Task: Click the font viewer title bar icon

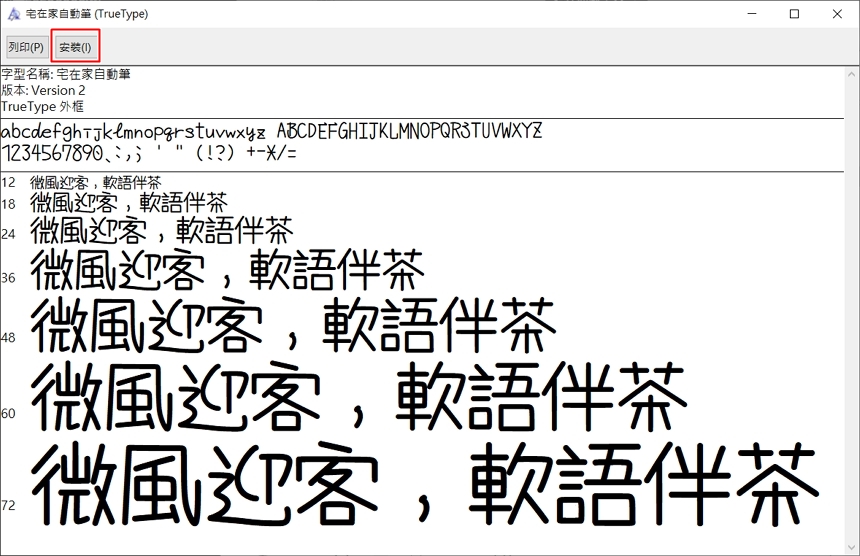Action: tap(13, 14)
